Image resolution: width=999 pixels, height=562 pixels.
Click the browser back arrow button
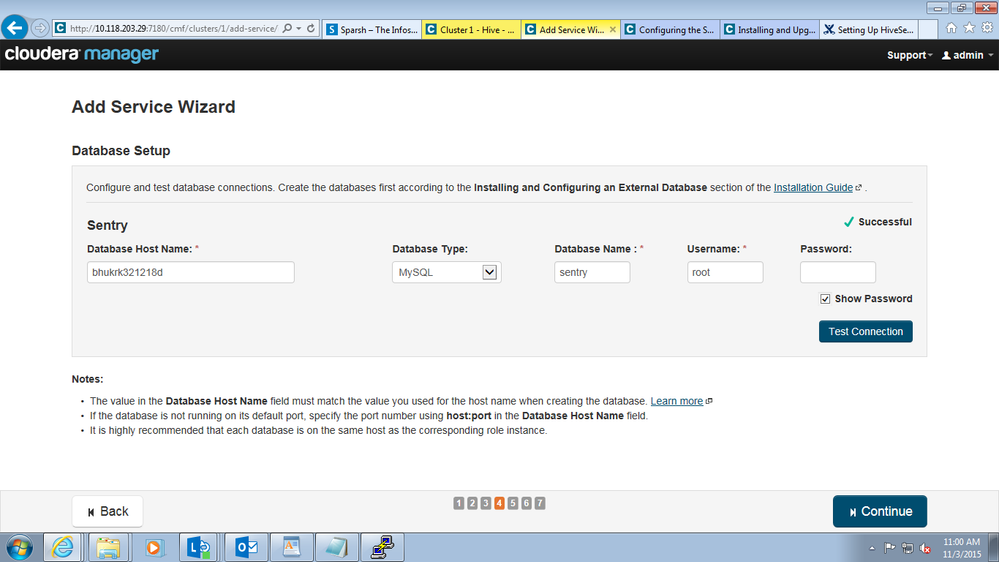coord(15,28)
